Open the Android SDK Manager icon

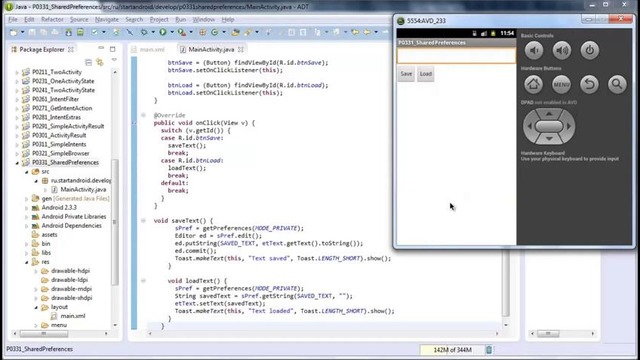click(69, 32)
